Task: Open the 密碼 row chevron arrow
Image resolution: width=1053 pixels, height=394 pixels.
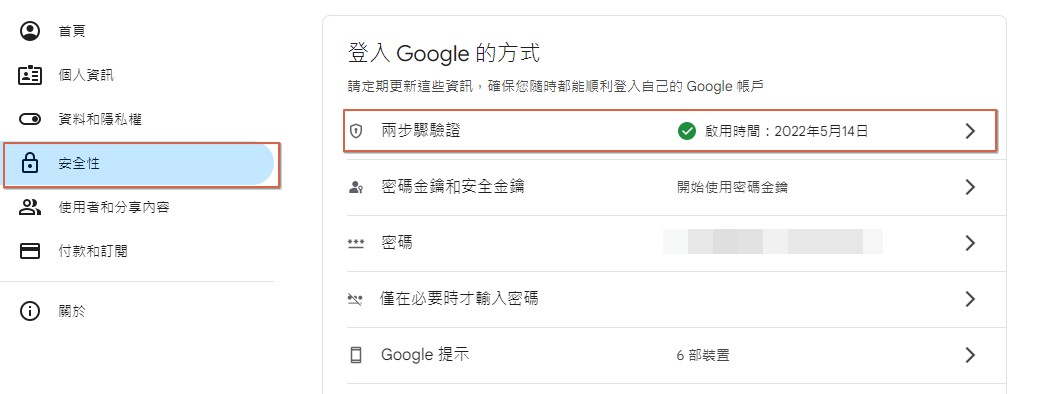Action: (970, 243)
